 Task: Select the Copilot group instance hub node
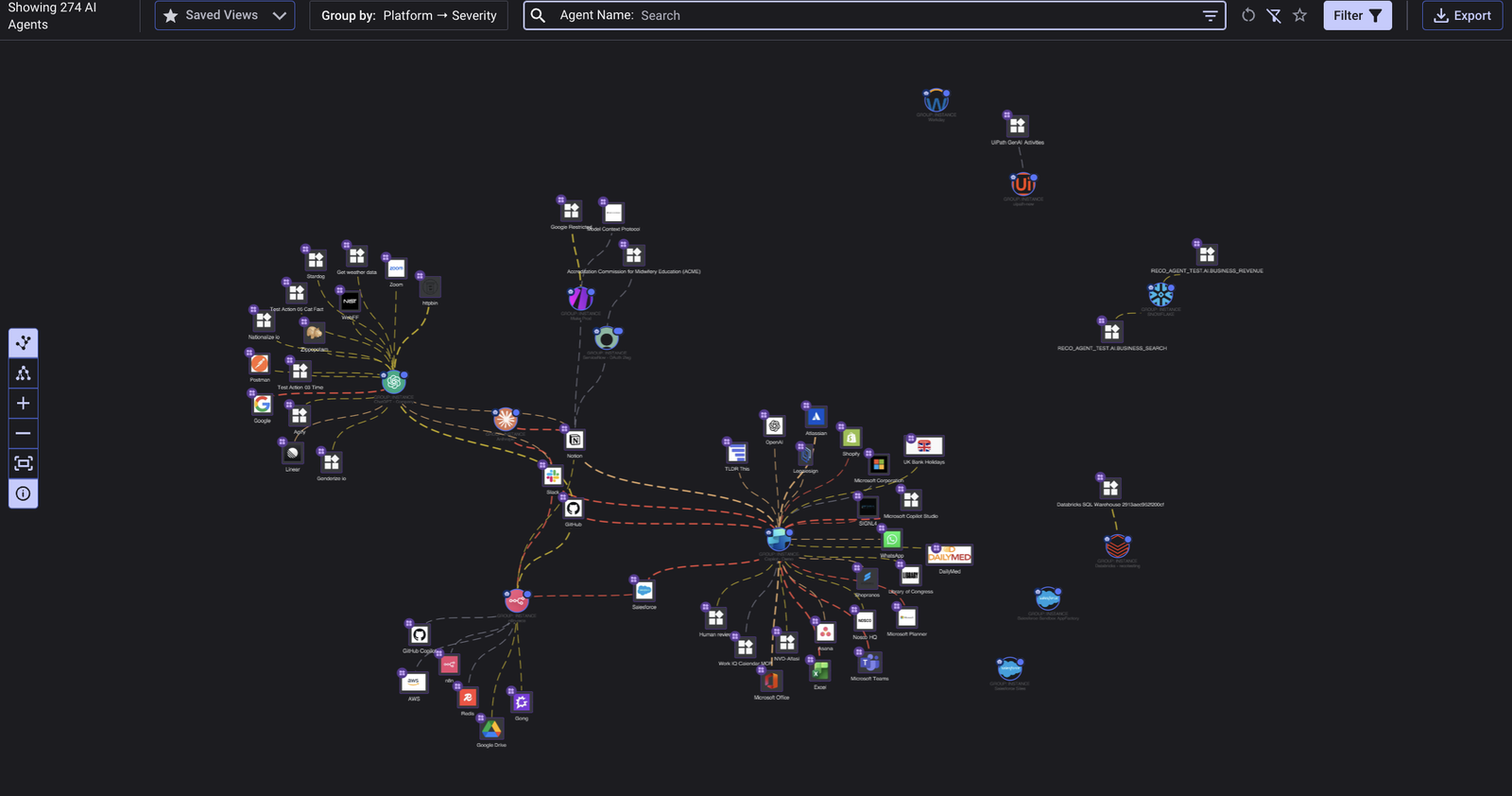779,539
